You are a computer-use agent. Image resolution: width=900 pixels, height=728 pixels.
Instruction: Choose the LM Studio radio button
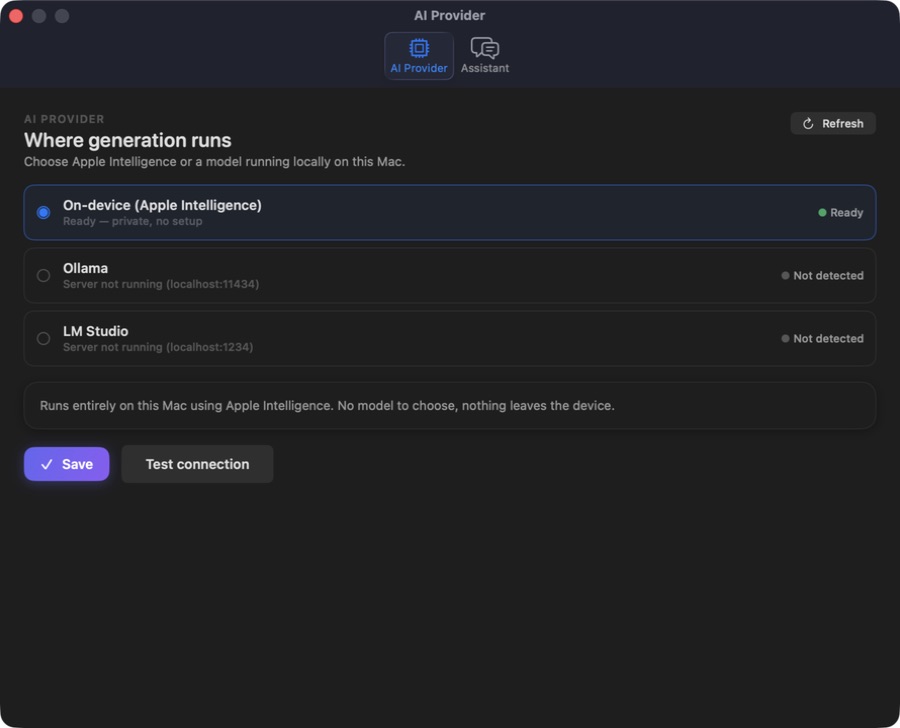click(x=43, y=339)
